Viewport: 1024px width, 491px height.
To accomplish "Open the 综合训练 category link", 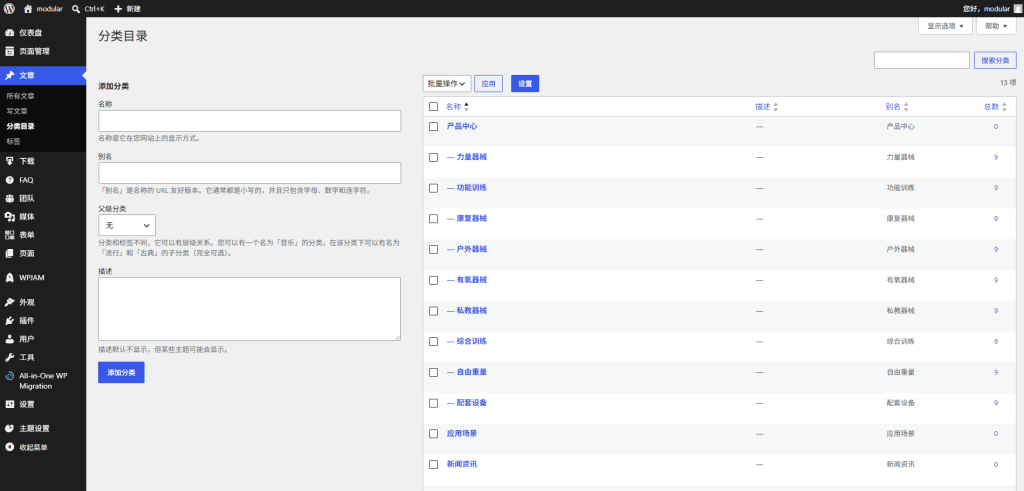I will coord(467,341).
